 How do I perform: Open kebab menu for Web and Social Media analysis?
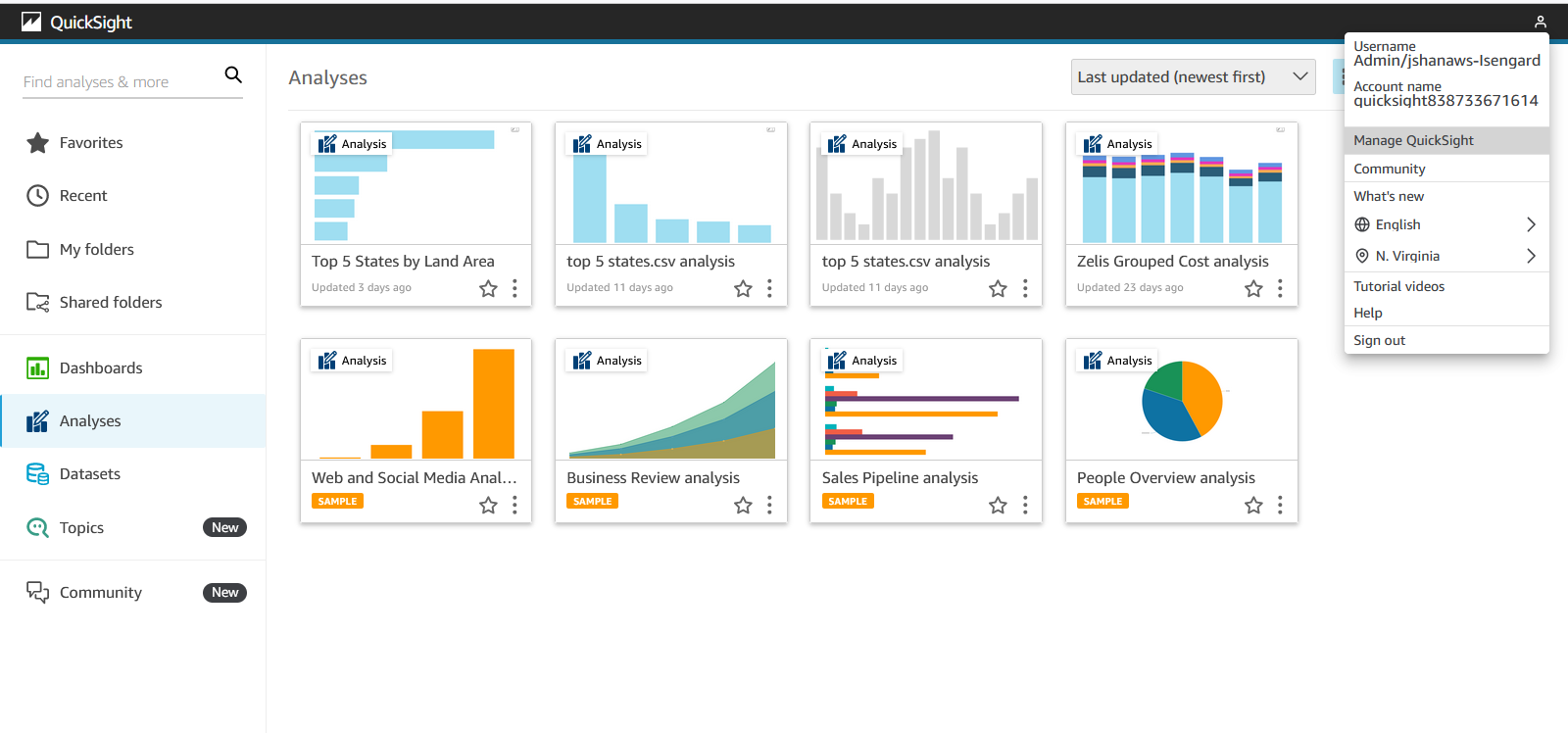click(x=514, y=505)
